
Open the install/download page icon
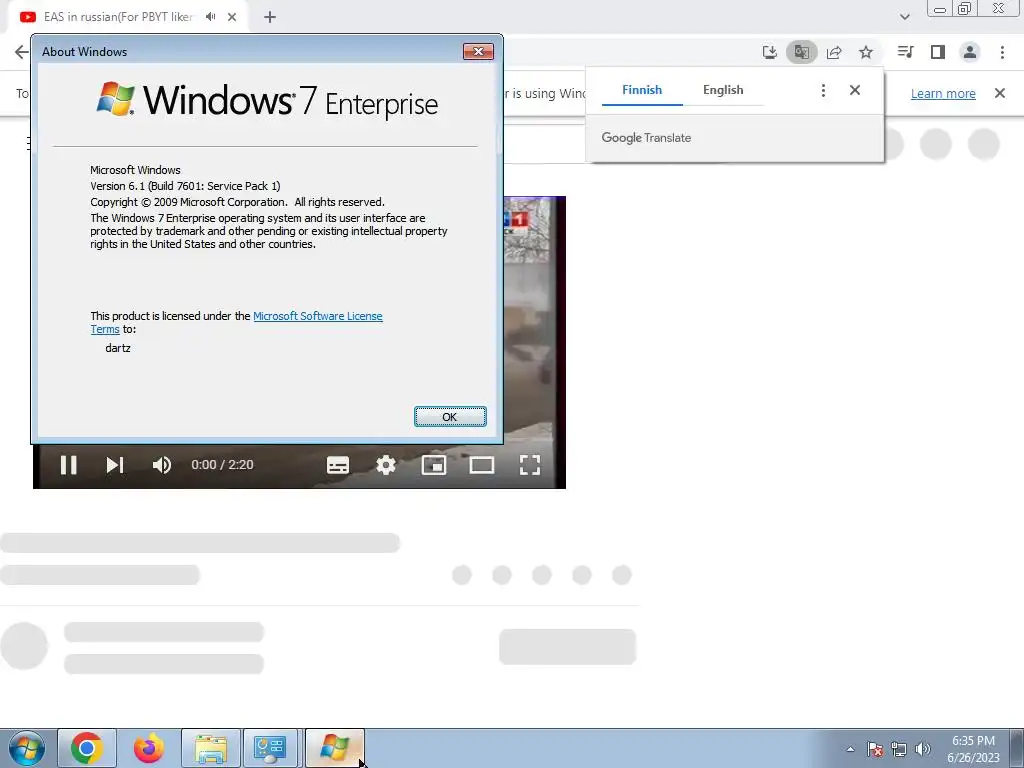[x=770, y=52]
